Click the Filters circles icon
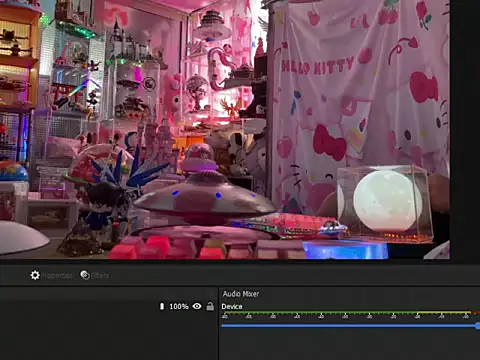 [x=85, y=275]
